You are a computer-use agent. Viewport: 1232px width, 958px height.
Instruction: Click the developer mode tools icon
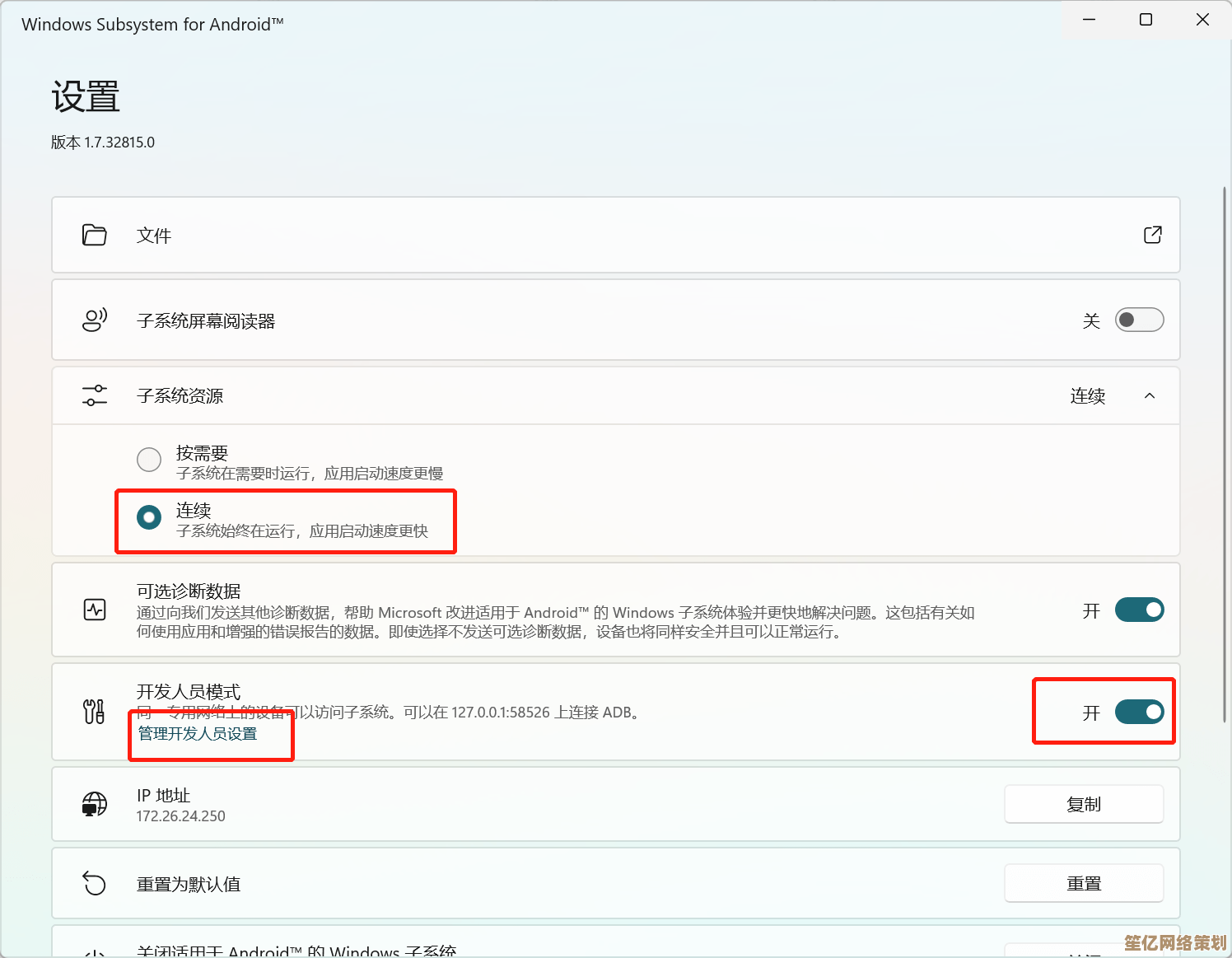tap(95, 712)
